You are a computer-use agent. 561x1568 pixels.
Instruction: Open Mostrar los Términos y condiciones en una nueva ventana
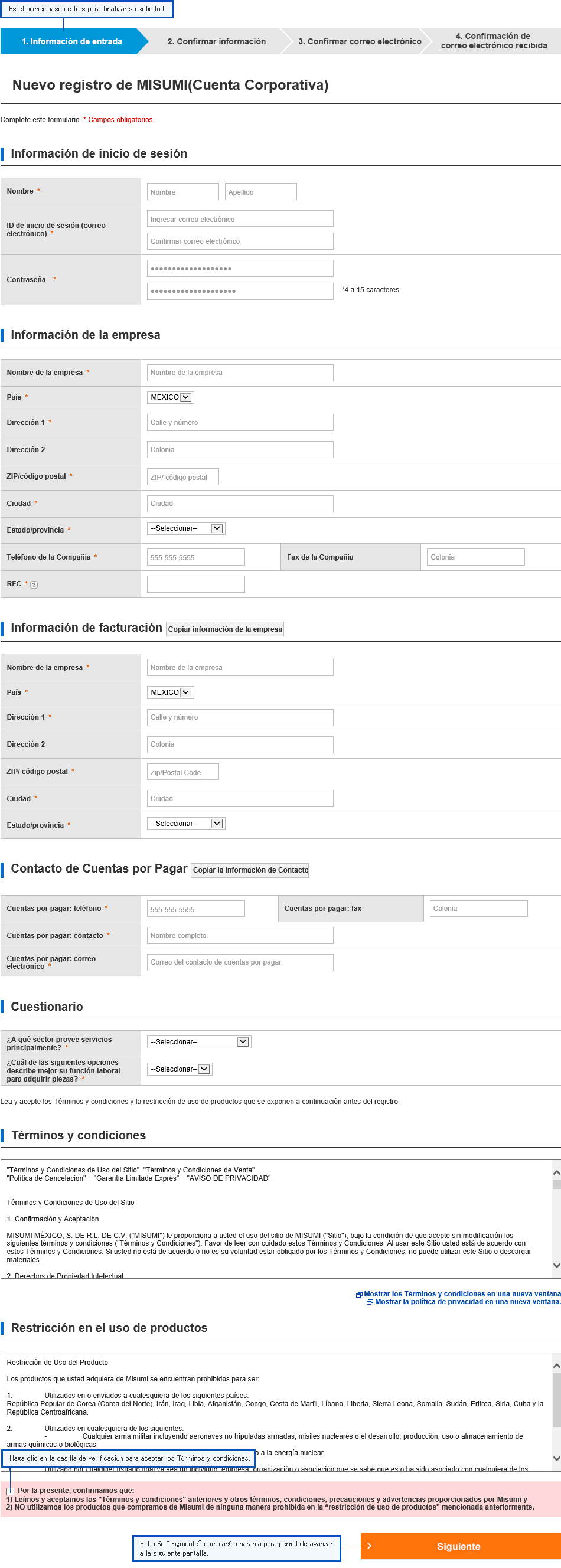pyautogui.click(x=462, y=1294)
